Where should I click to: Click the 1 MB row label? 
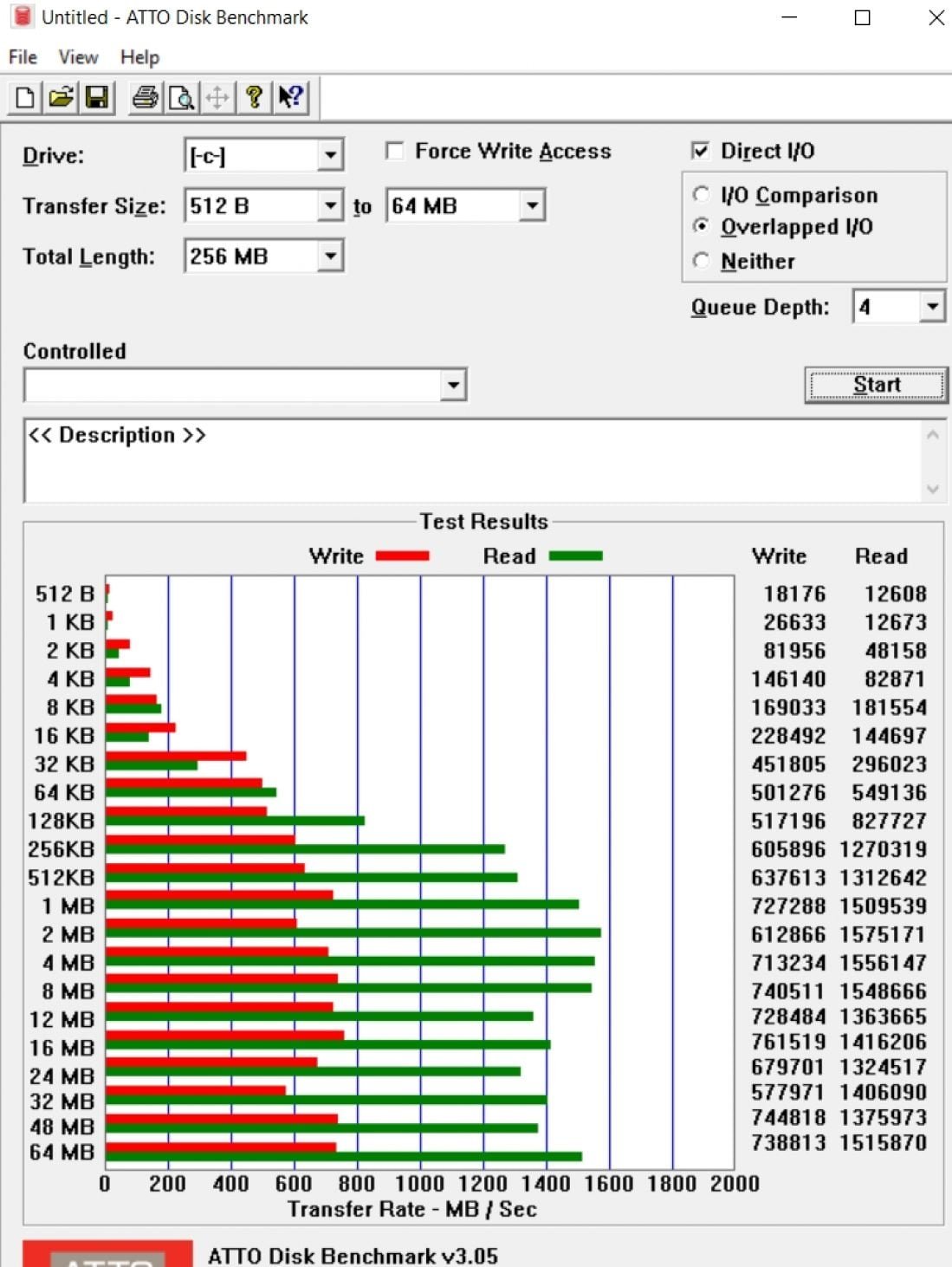click(68, 906)
